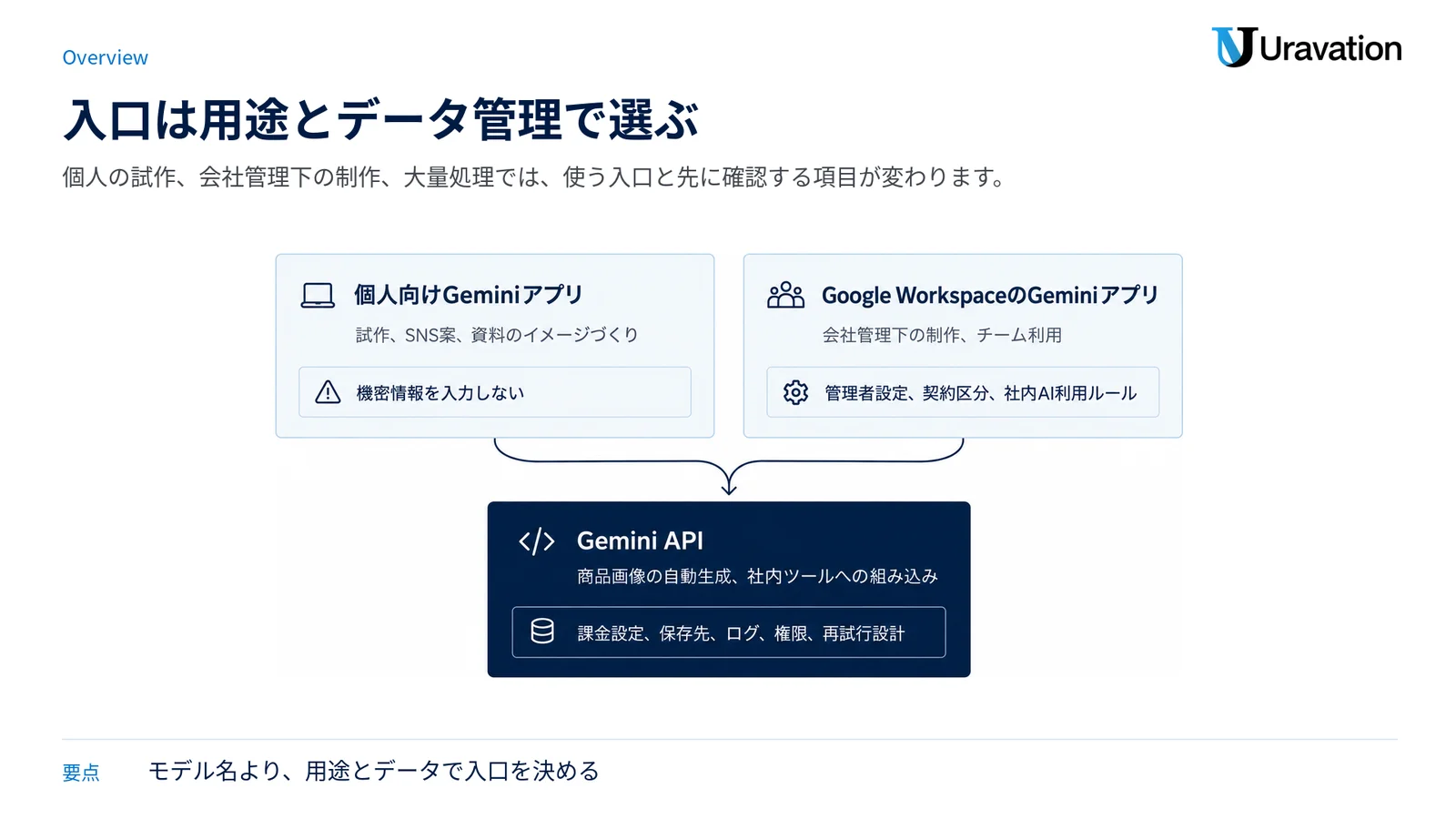The width and height of the screenshot is (1456, 819).
Task: Select the heading 個人向けGeminiアプリ
Action: tap(468, 295)
